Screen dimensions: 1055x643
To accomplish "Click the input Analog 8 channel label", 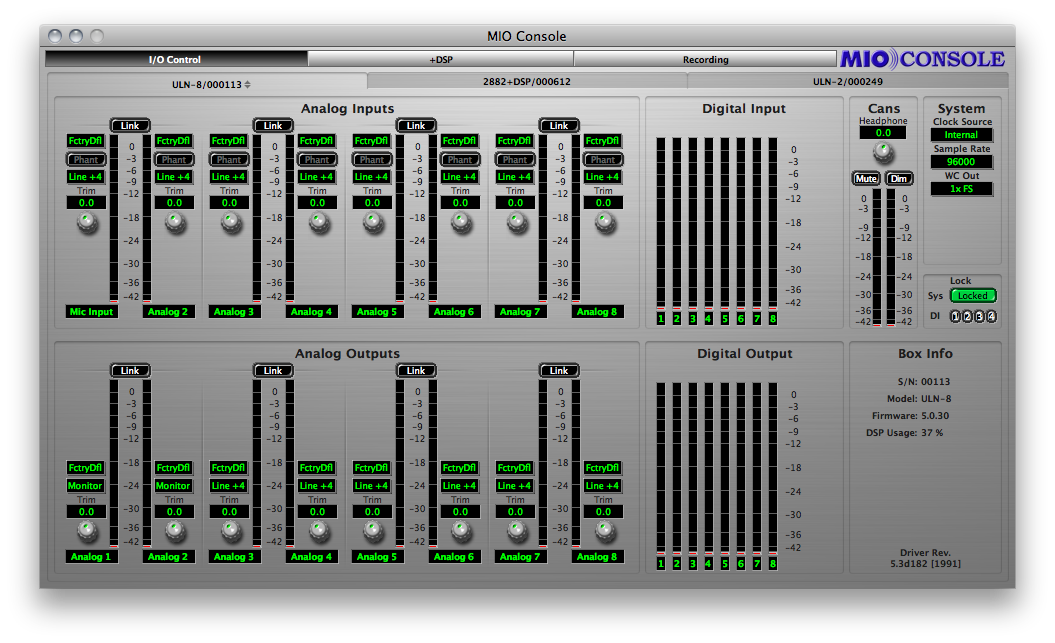I will coord(597,311).
